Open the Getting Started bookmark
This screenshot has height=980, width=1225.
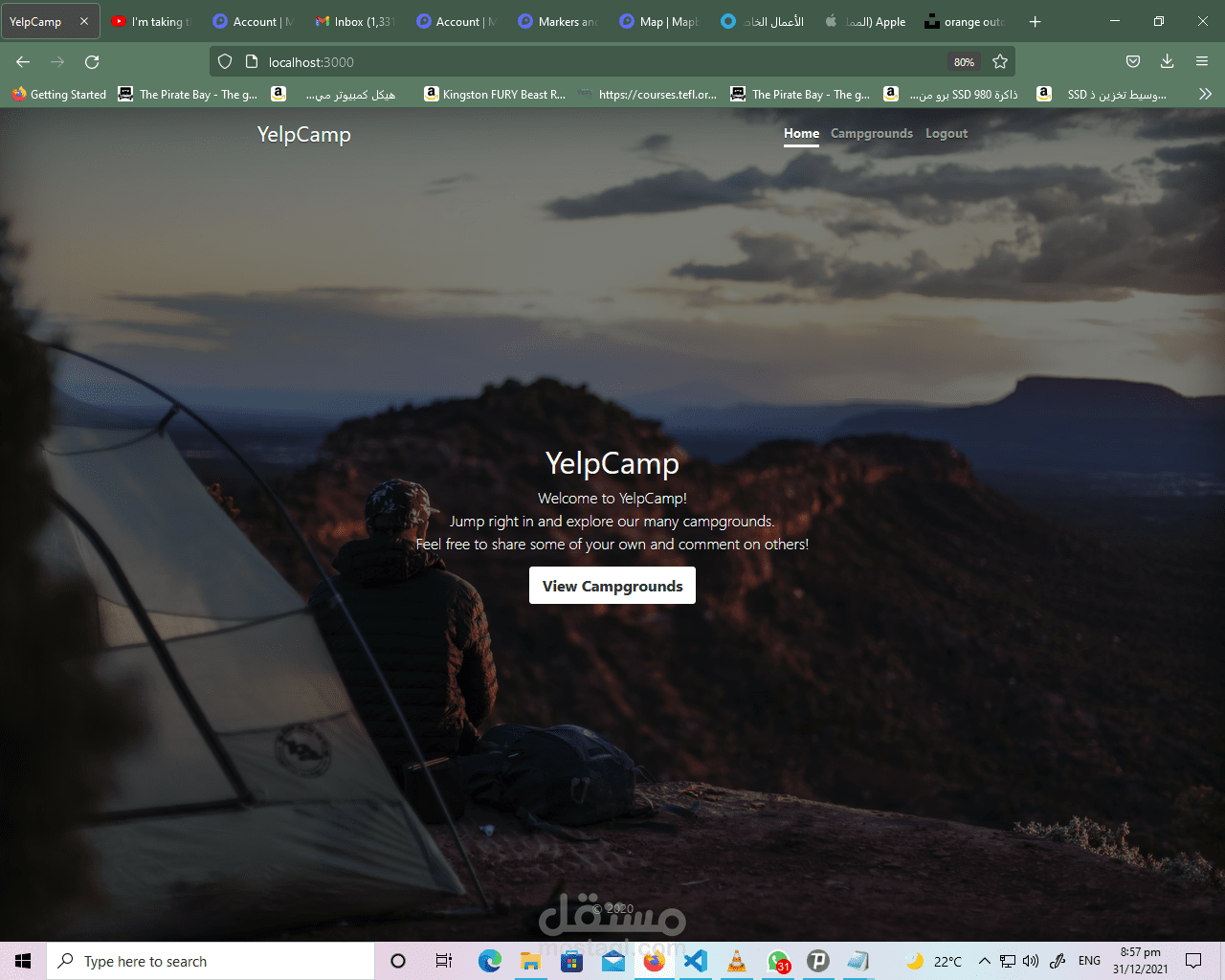(x=59, y=94)
